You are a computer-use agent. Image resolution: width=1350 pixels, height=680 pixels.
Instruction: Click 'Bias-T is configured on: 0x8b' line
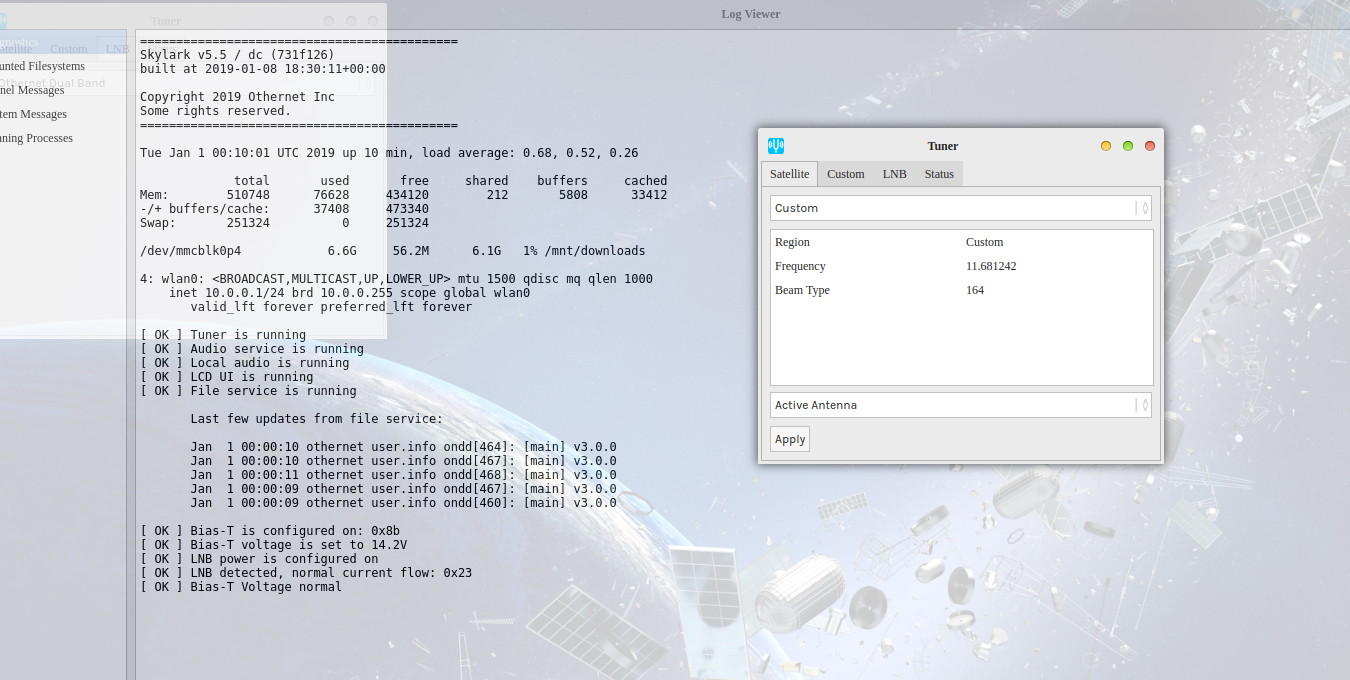(270, 531)
